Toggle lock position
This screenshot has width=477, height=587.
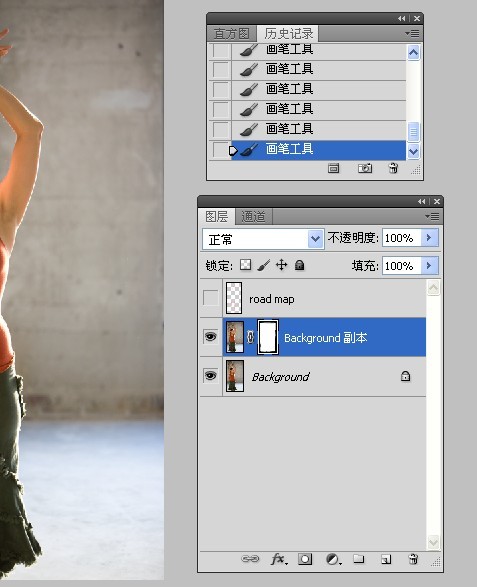tap(282, 265)
